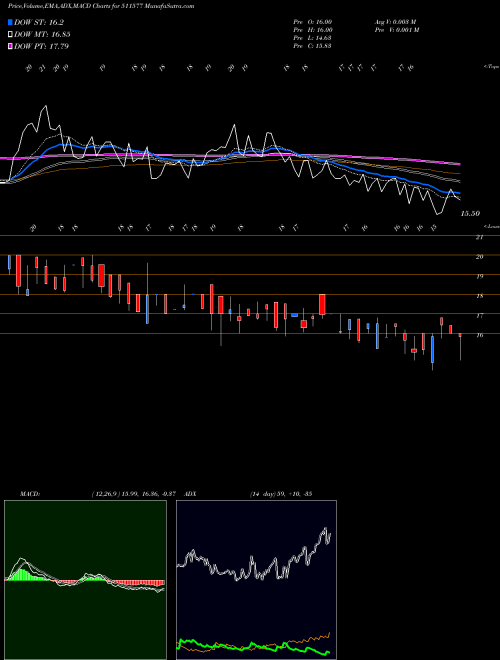Click the Pre L: 14.63 value

tap(312, 38)
